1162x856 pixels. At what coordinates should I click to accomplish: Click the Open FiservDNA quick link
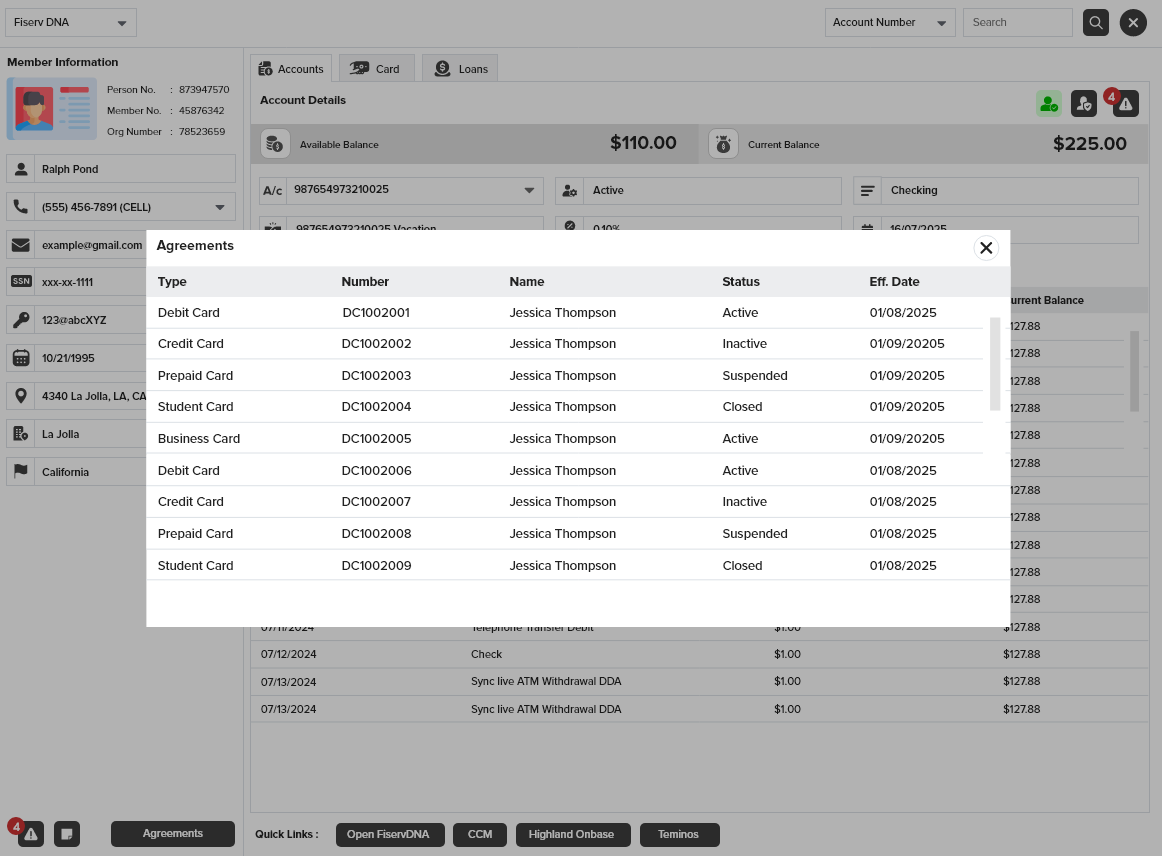point(390,835)
